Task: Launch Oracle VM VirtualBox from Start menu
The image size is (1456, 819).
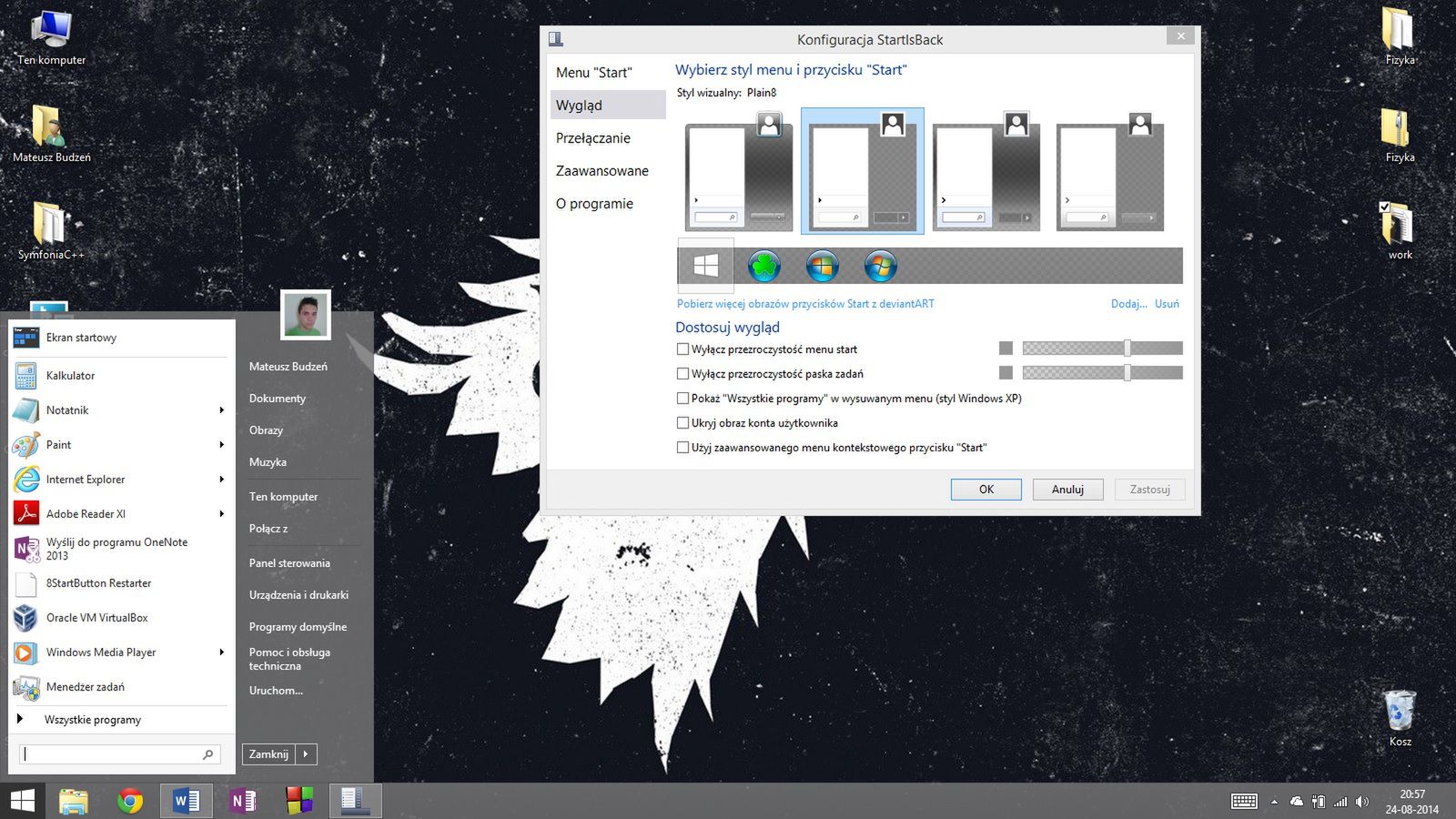Action: tap(96, 618)
